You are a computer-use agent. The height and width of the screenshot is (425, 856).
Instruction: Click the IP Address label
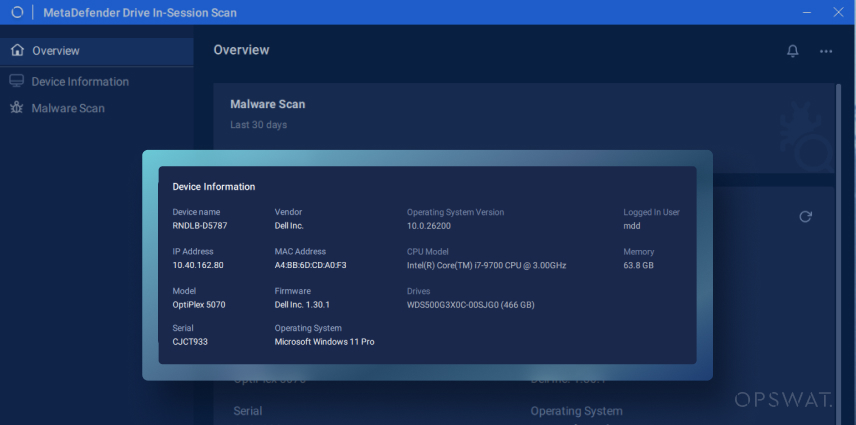coord(193,252)
